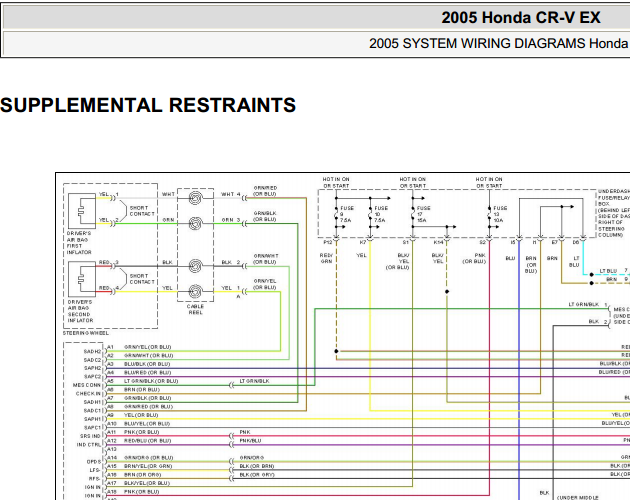Click "DRIVER'S AIR BAG FIRST INFLATOR" label
This screenshot has height=500, width=630.
(x=79, y=242)
